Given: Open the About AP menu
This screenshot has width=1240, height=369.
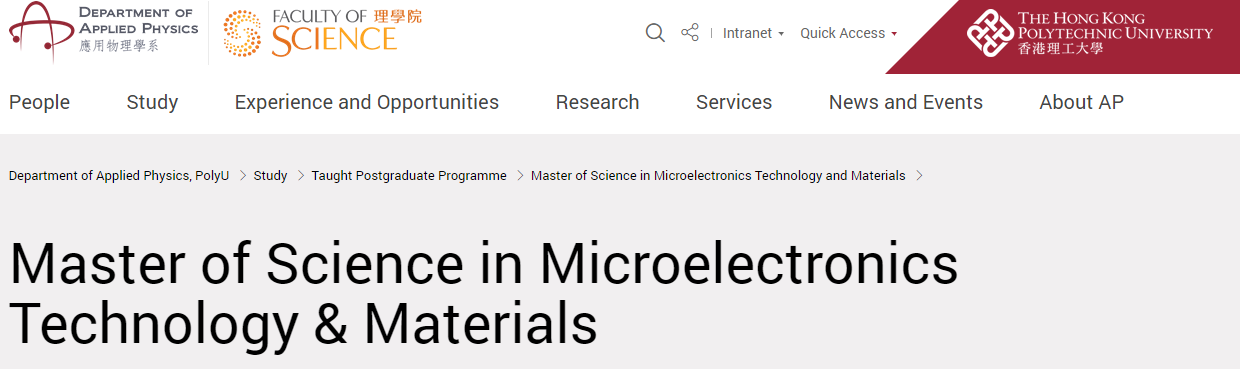Looking at the screenshot, I should [1081, 102].
